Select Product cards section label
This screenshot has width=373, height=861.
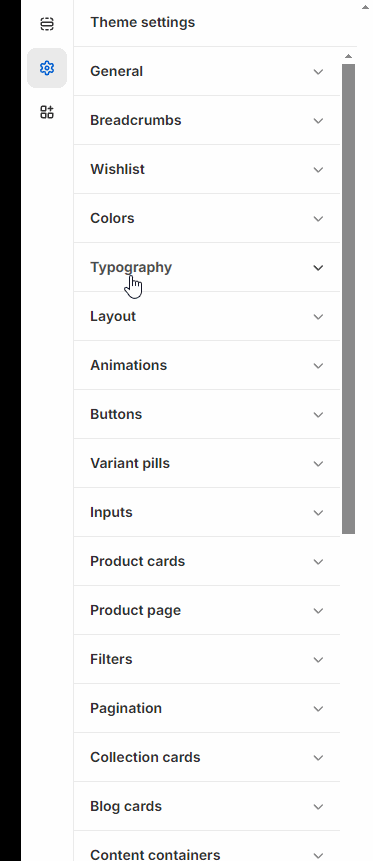pyautogui.click(x=137, y=561)
